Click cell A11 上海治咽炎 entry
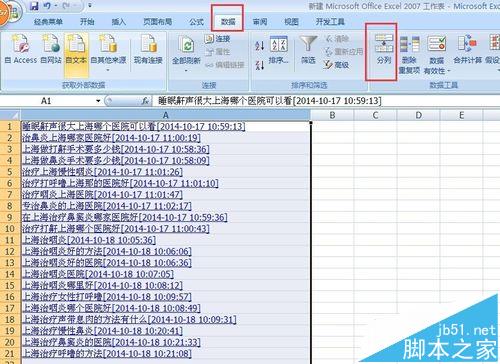 click(165, 240)
